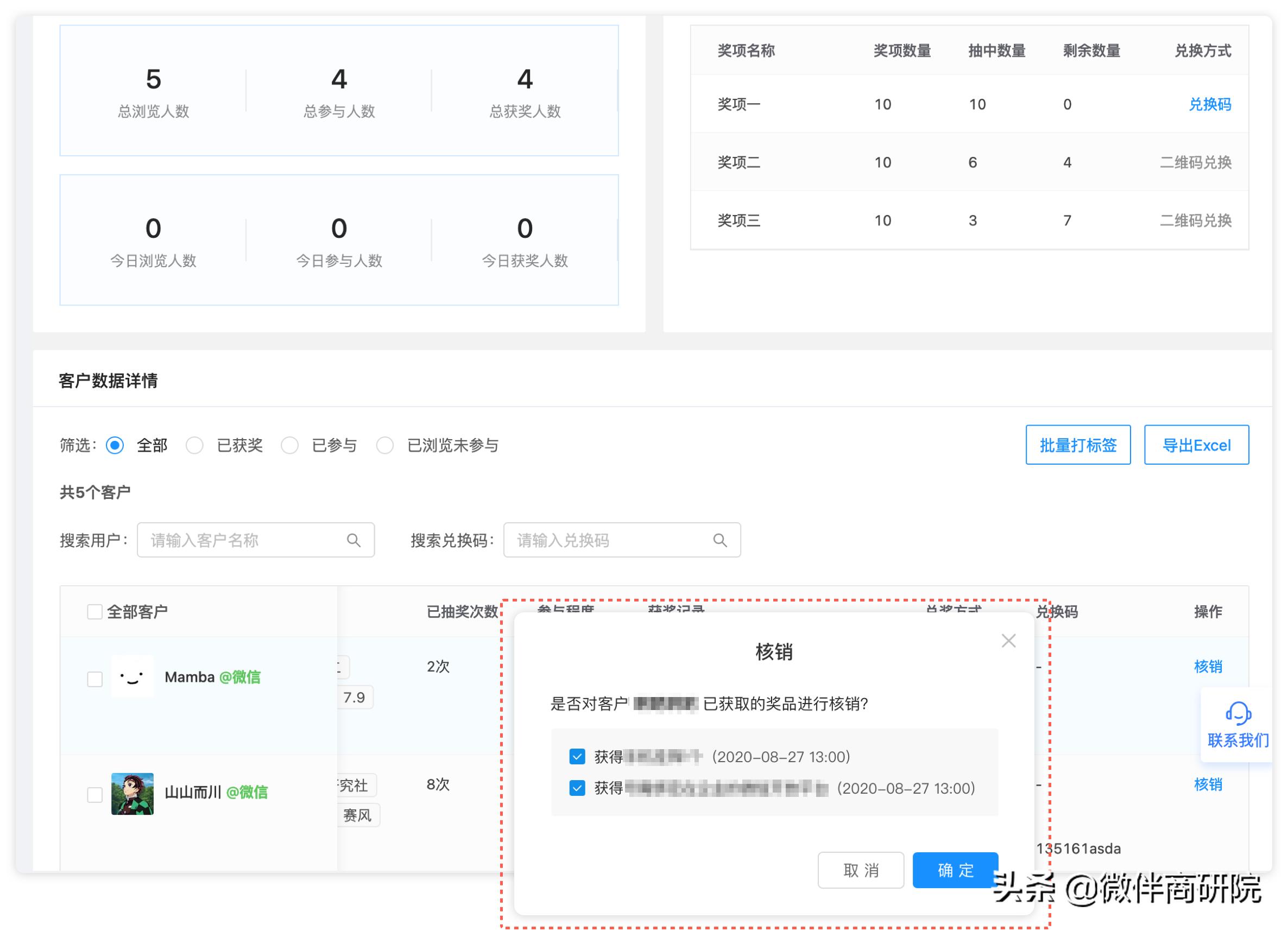Uncheck the first prize checkbox in dialog
Viewport: 1288px width, 931px height.
tap(577, 756)
